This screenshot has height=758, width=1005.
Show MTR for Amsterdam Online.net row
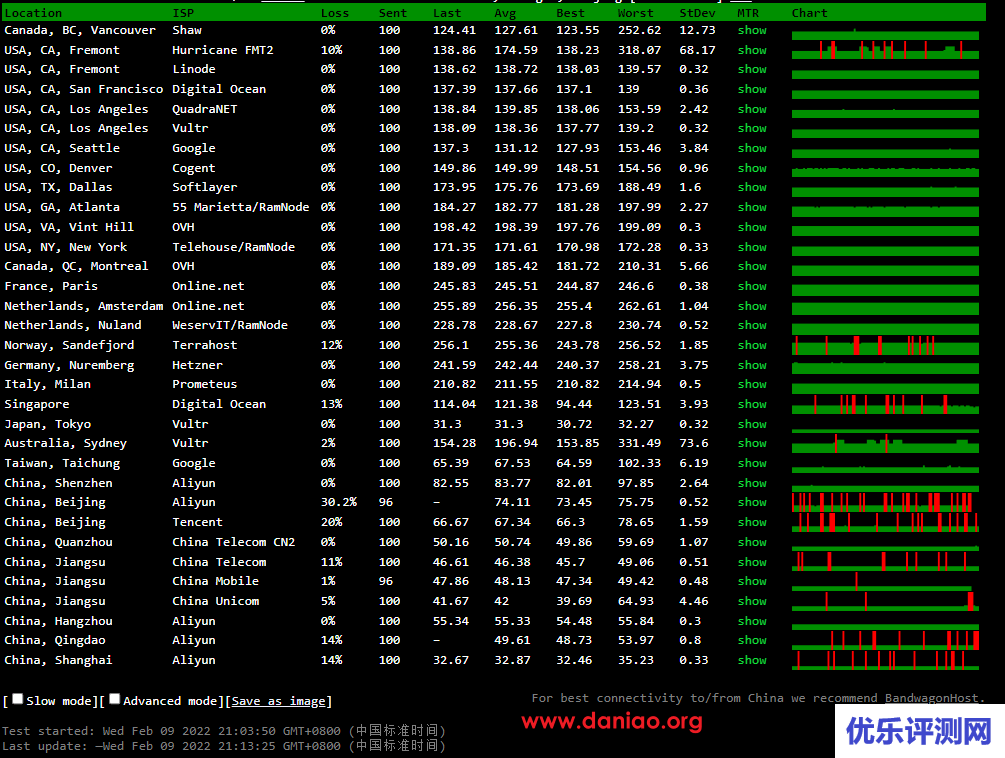pos(752,306)
